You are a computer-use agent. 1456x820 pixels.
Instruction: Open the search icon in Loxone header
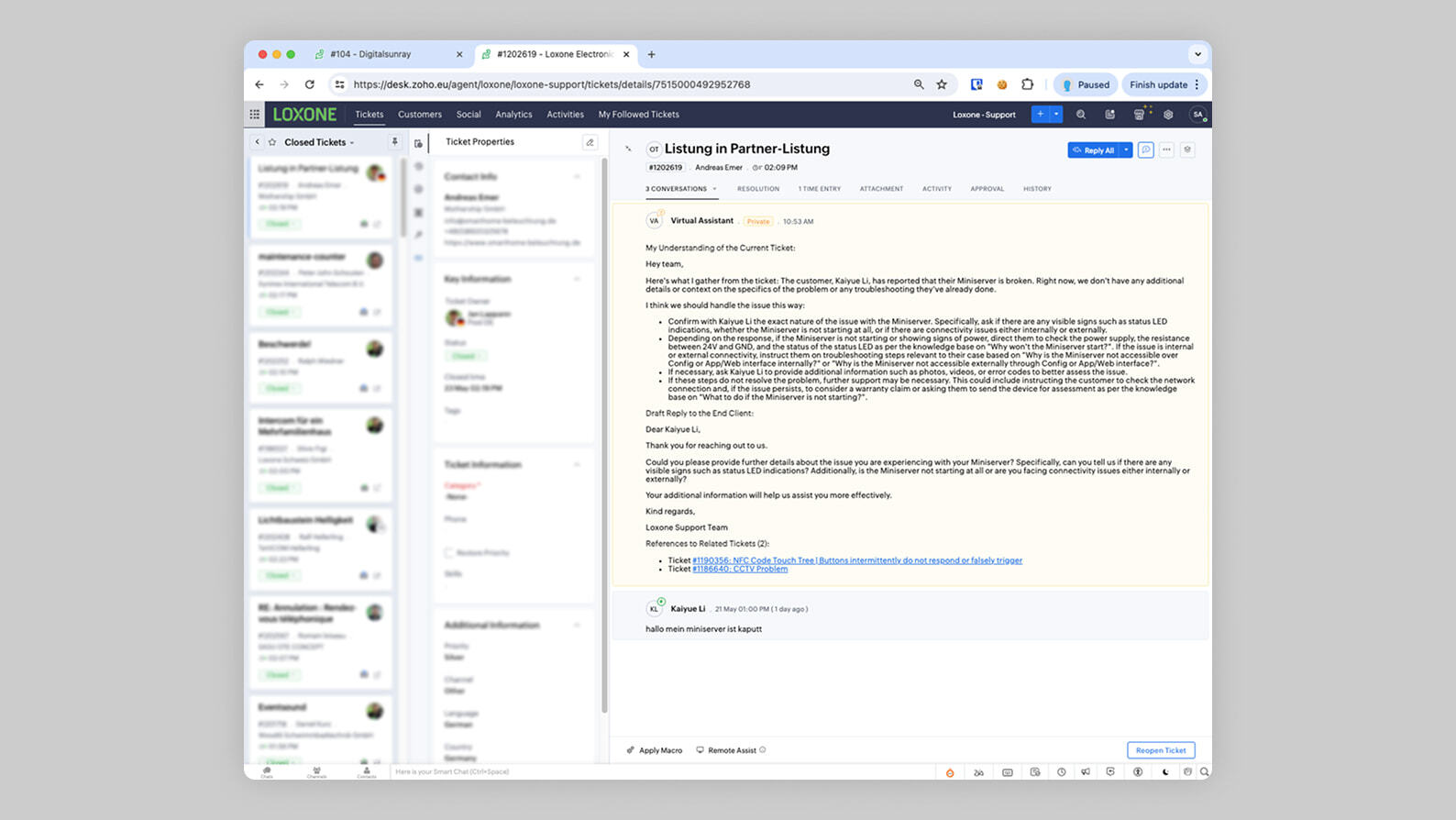click(1081, 115)
